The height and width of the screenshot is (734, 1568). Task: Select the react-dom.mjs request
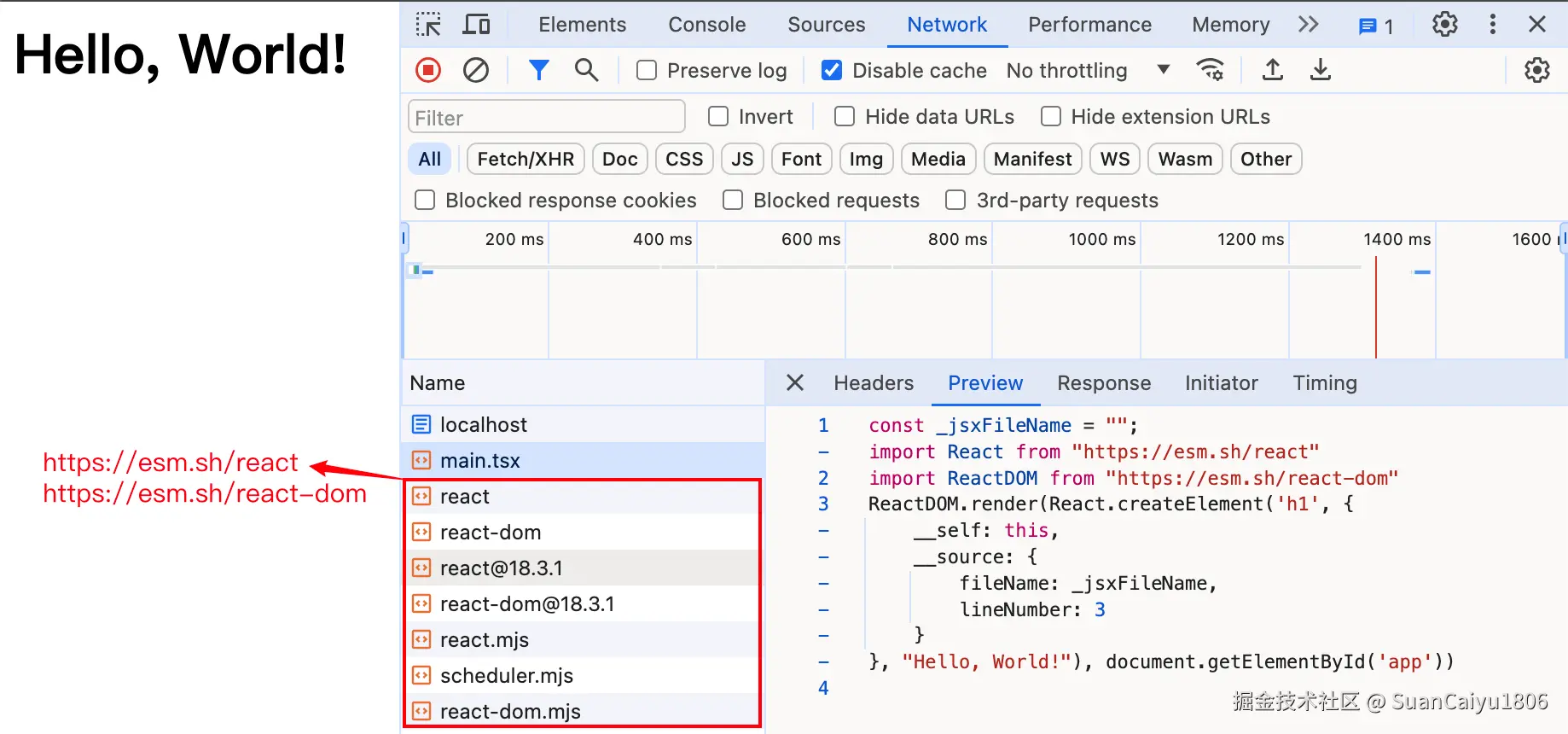click(510, 711)
